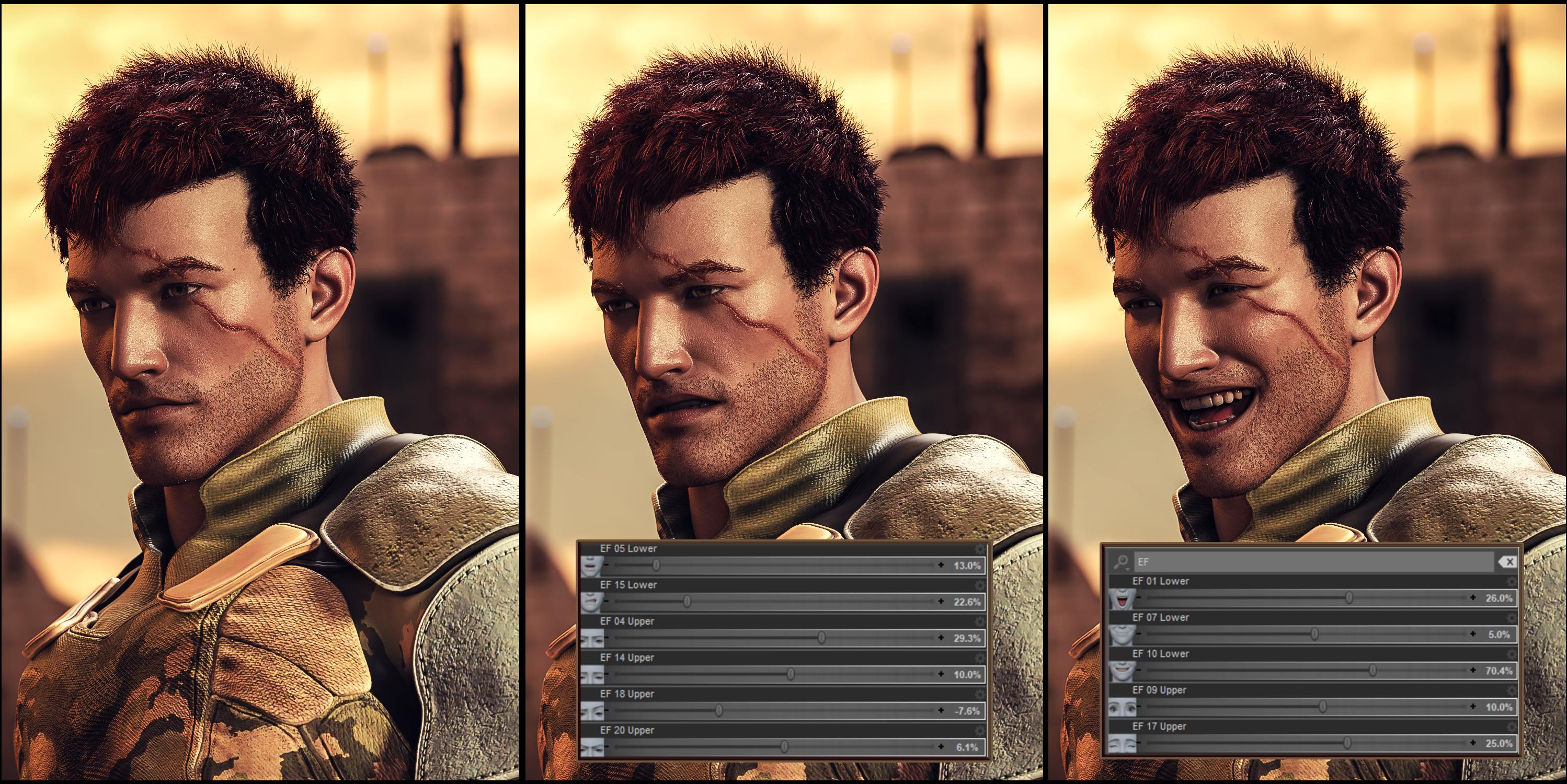Open settings gear for EF 17 Upper
The height and width of the screenshot is (784, 1567).
click(x=1511, y=728)
